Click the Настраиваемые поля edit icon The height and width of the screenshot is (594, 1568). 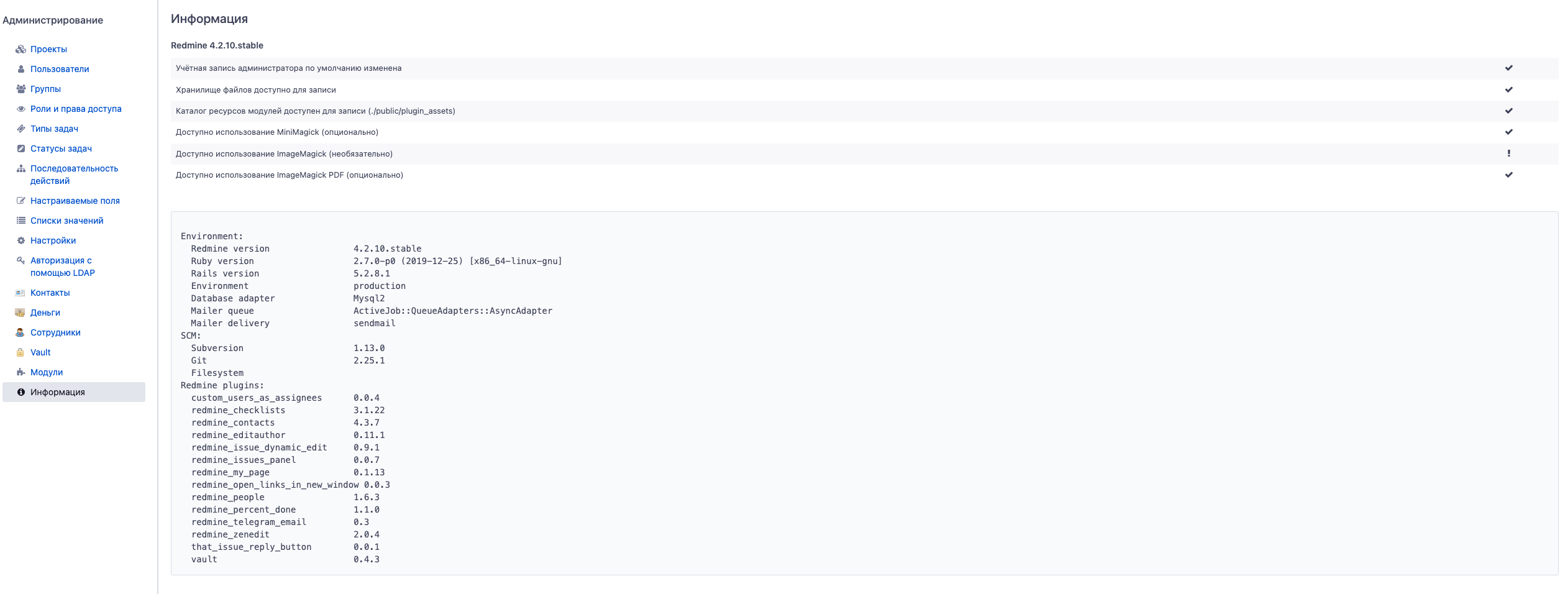[21, 201]
